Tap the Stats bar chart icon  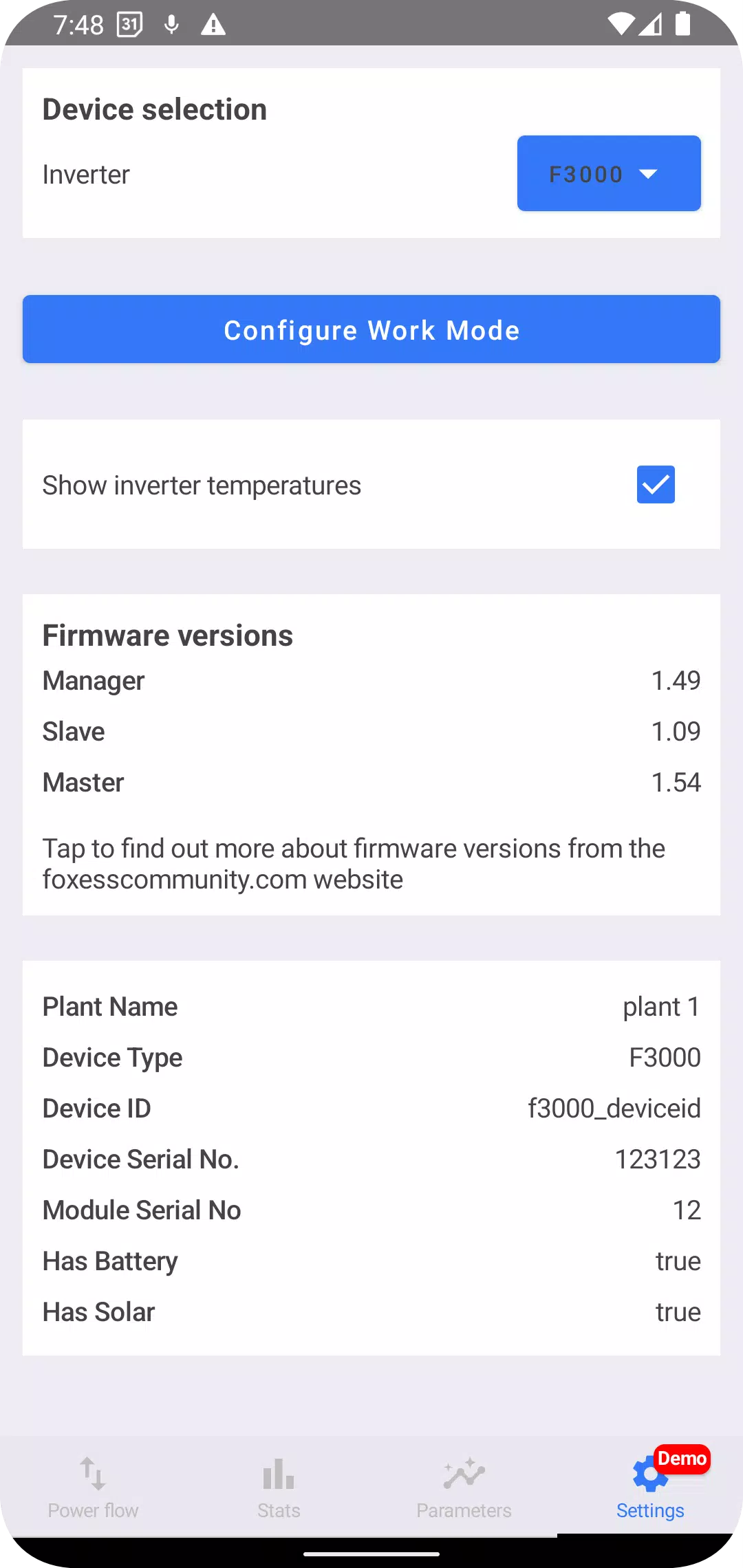(x=279, y=1473)
